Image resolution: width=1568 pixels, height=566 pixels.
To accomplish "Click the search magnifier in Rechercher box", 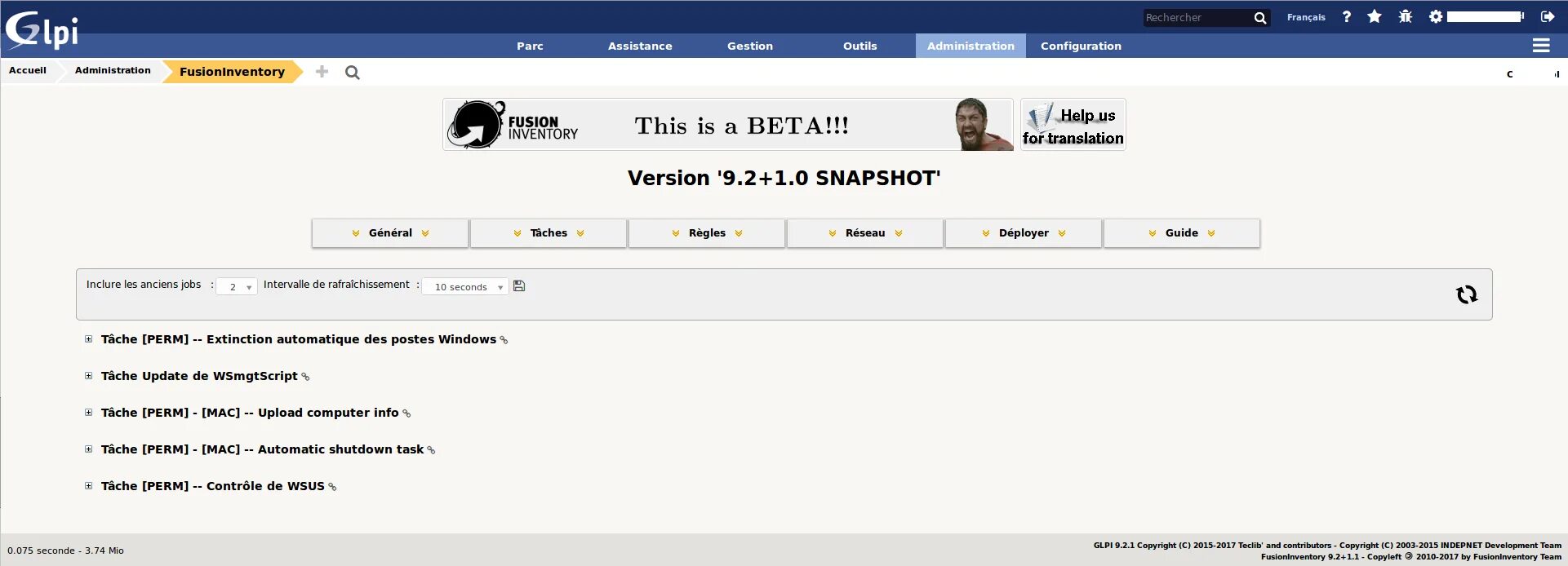I will (x=1260, y=18).
